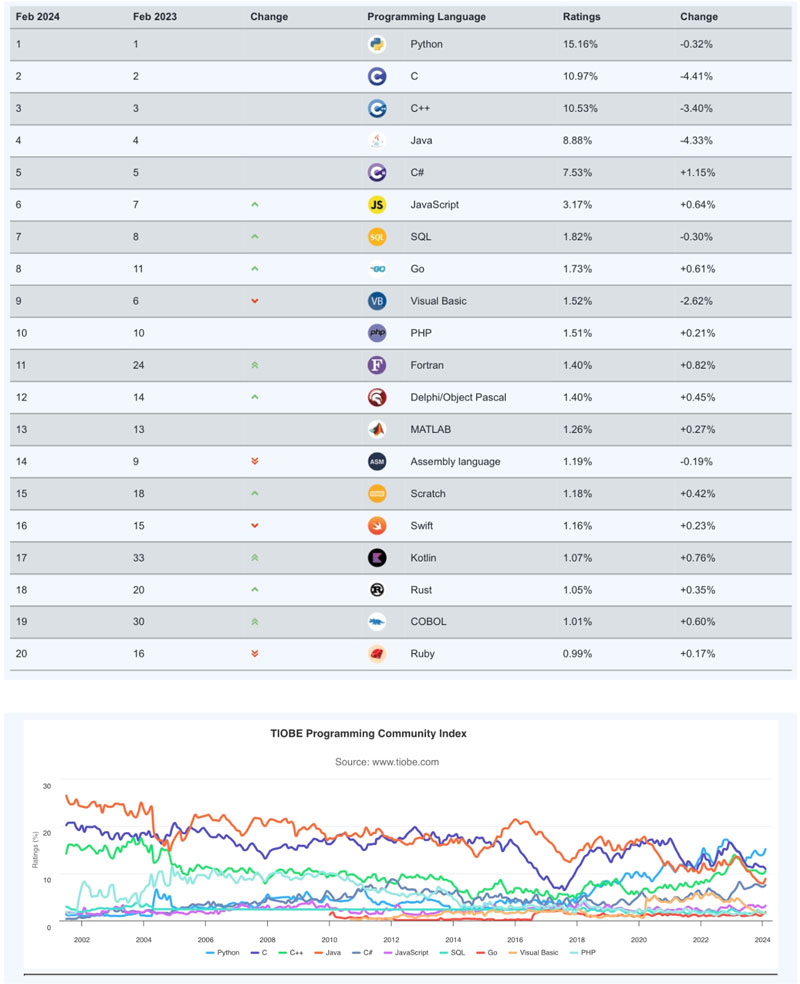Image resolution: width=800 pixels, height=984 pixels.
Task: Click the Ratings column header
Action: coord(581,17)
